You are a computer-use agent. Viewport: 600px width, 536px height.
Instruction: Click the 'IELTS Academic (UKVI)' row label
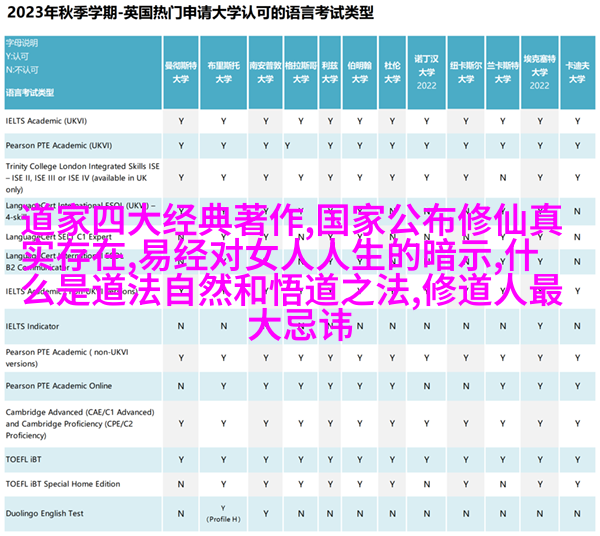coord(46,121)
